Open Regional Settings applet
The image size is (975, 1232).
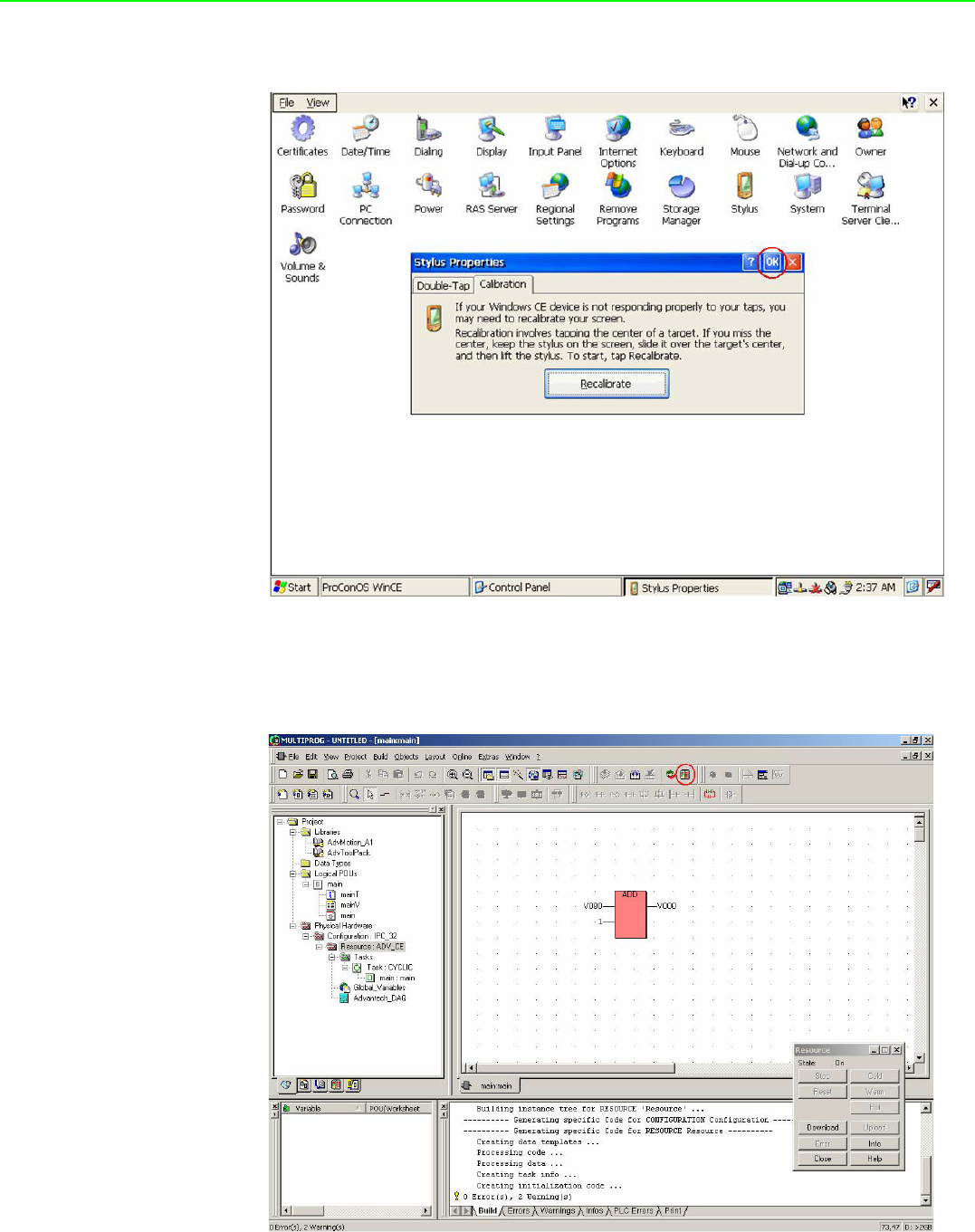click(555, 199)
